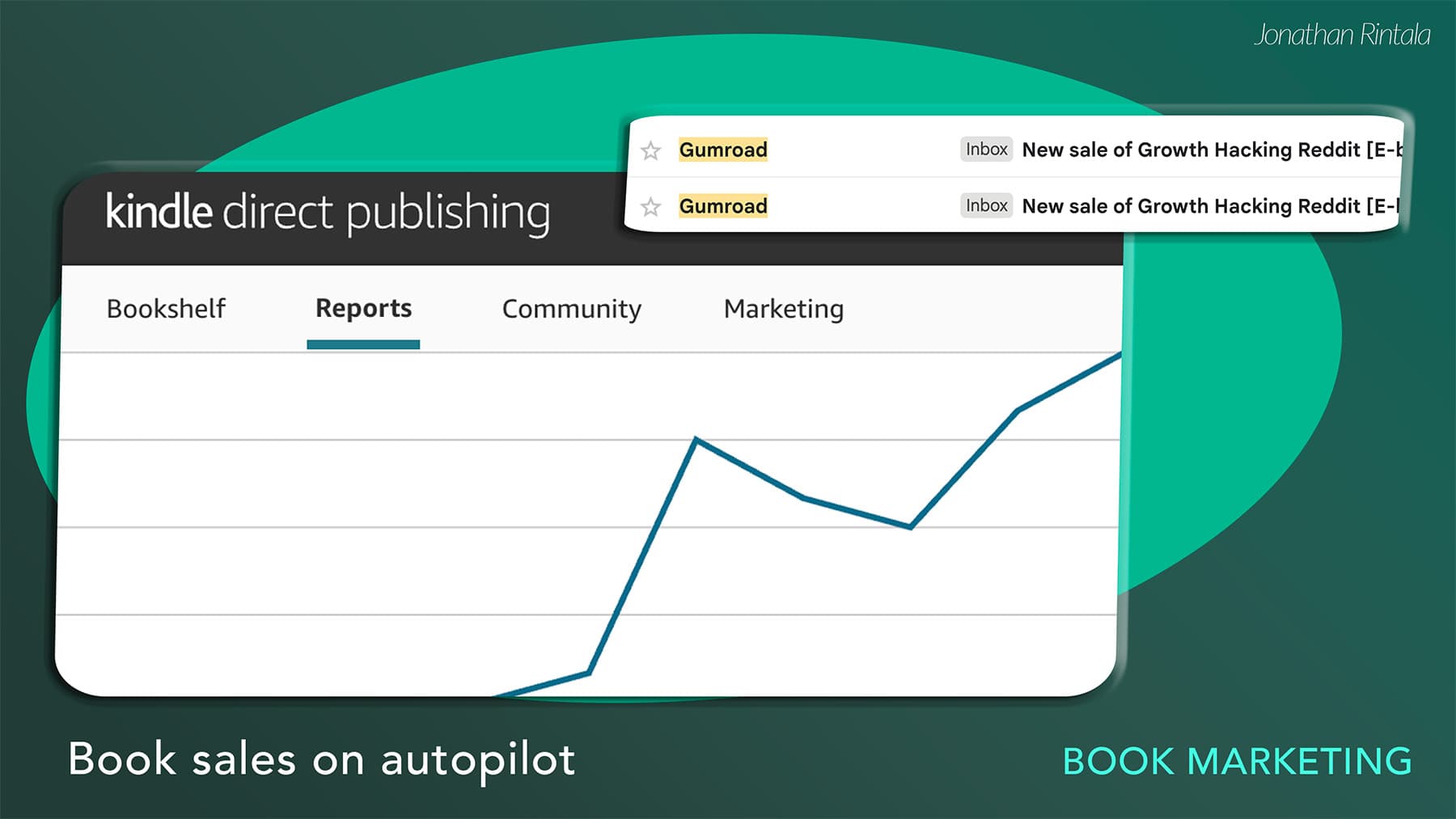This screenshot has width=1456, height=819.
Task: Open first New sale of Growth Hacking Reddit email
Action: click(x=1211, y=150)
